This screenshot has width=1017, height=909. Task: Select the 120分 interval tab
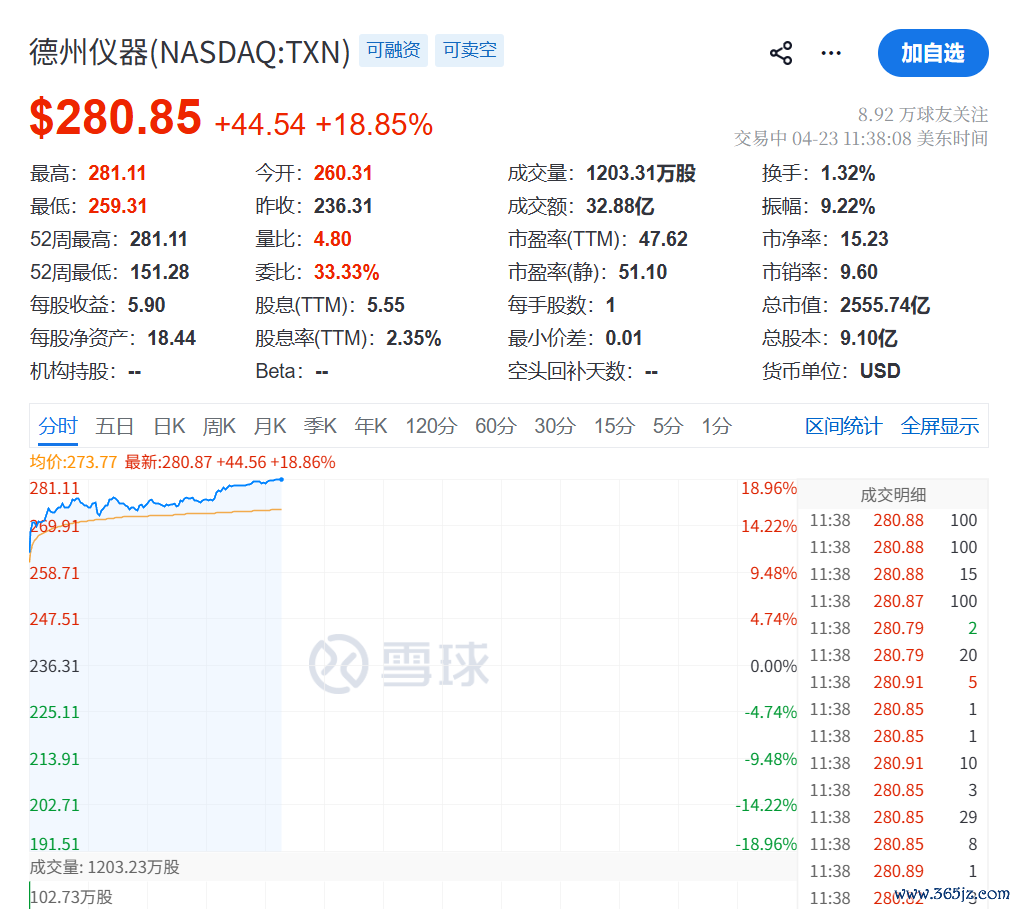(x=431, y=426)
